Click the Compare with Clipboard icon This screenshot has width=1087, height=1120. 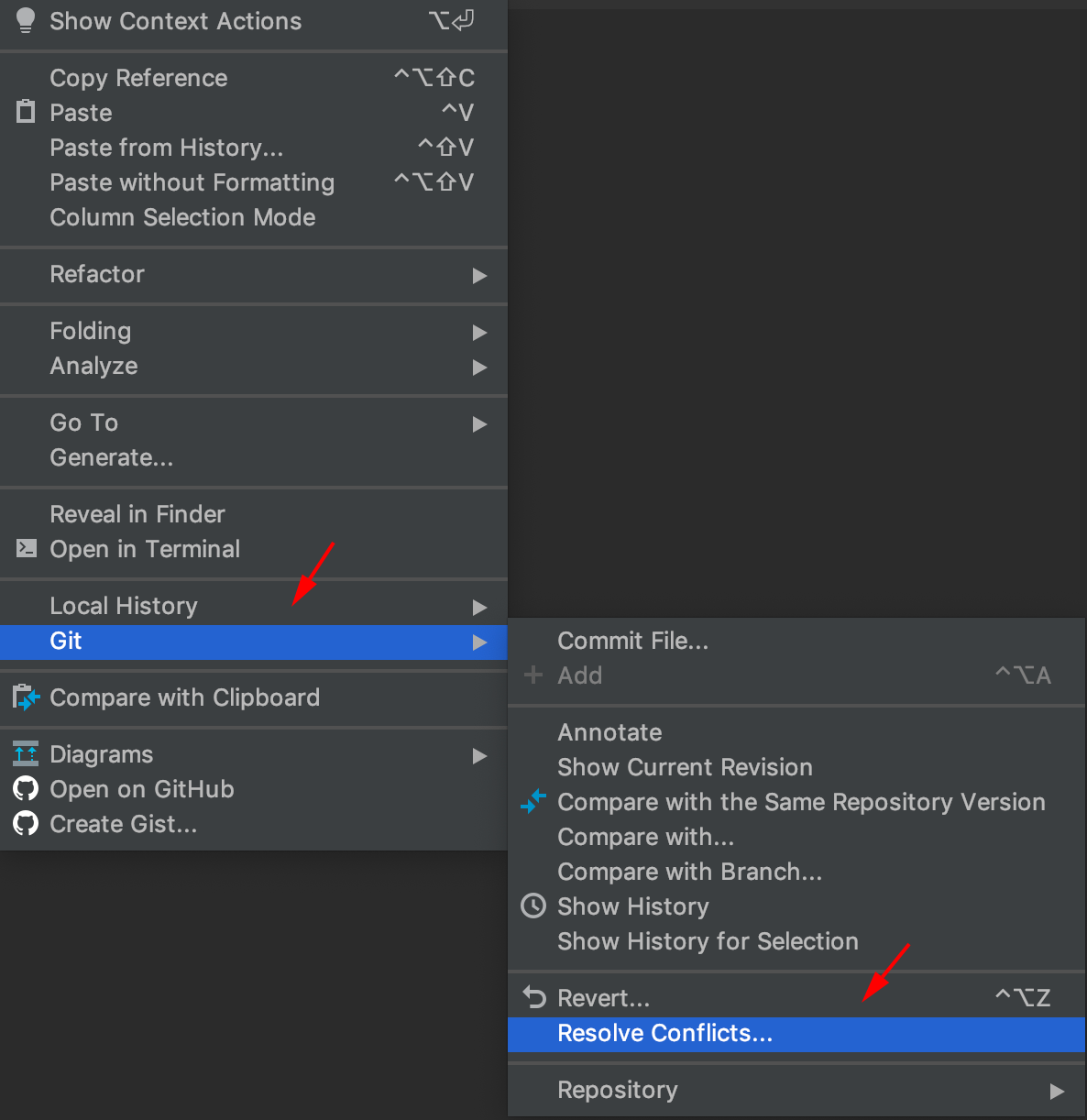pyautogui.click(x=27, y=697)
